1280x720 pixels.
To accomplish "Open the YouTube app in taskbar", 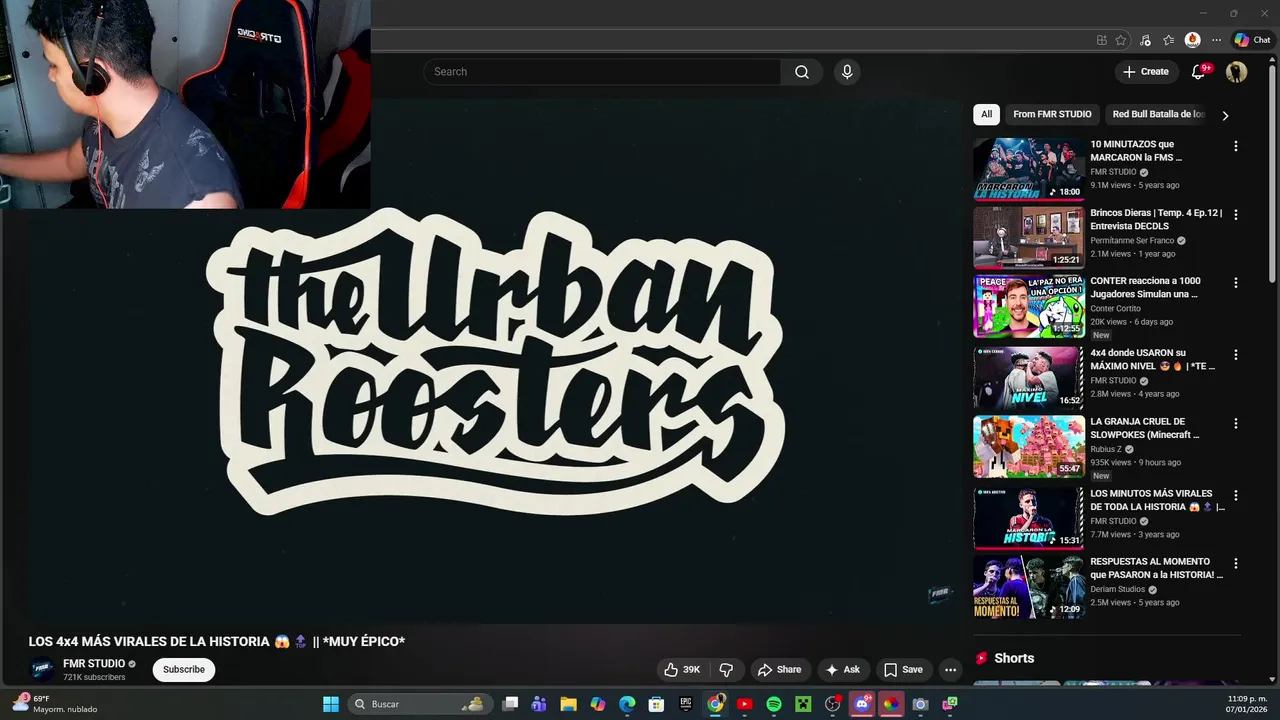I will click(744, 704).
